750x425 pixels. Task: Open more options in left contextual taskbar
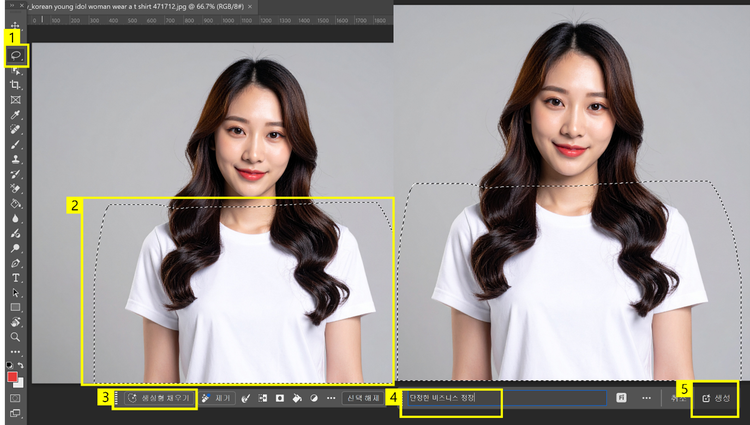[x=331, y=398]
